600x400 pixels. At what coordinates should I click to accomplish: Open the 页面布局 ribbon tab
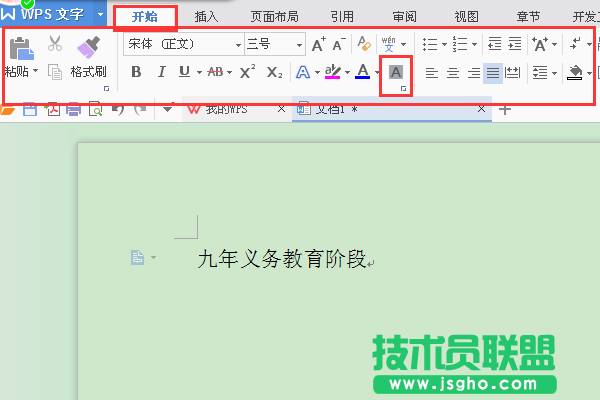274,17
